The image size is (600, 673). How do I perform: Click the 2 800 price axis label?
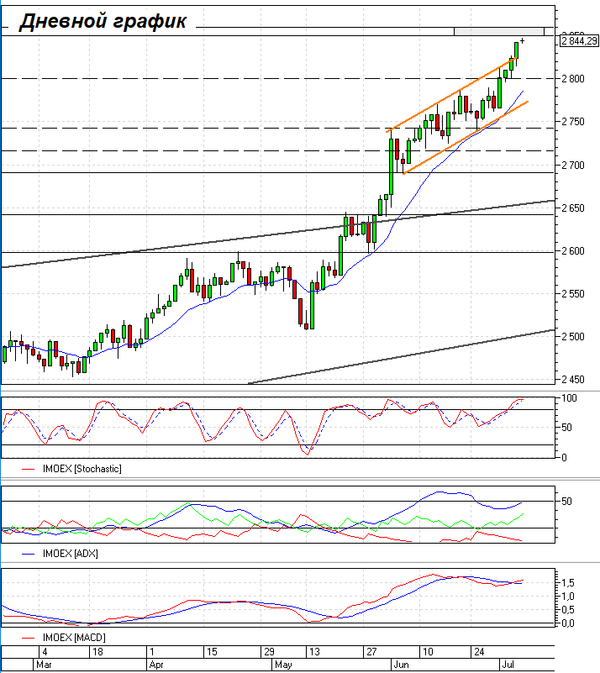tap(573, 79)
